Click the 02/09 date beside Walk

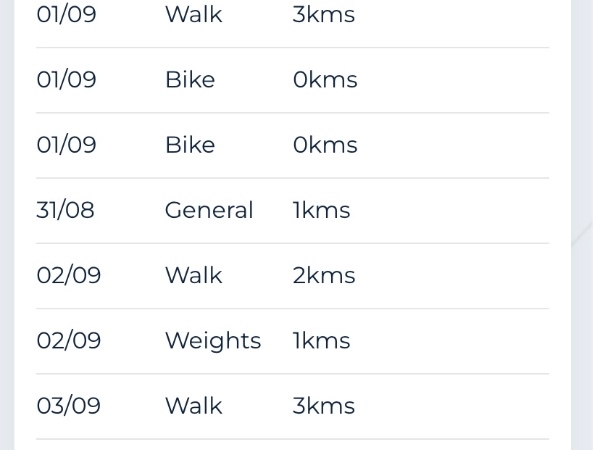pyautogui.click(x=69, y=276)
